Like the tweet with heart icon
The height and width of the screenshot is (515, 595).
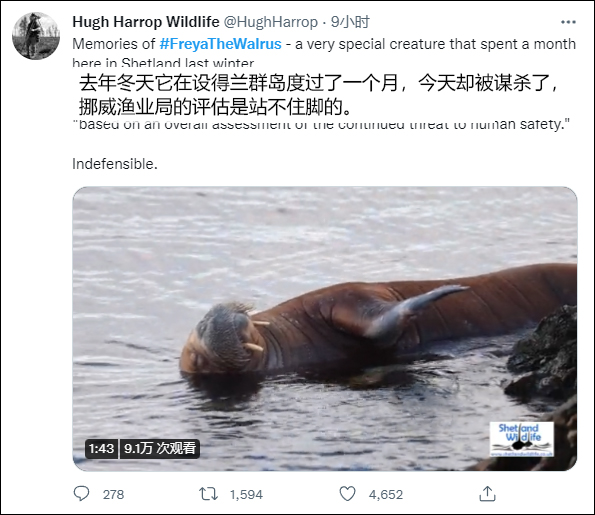347,494
